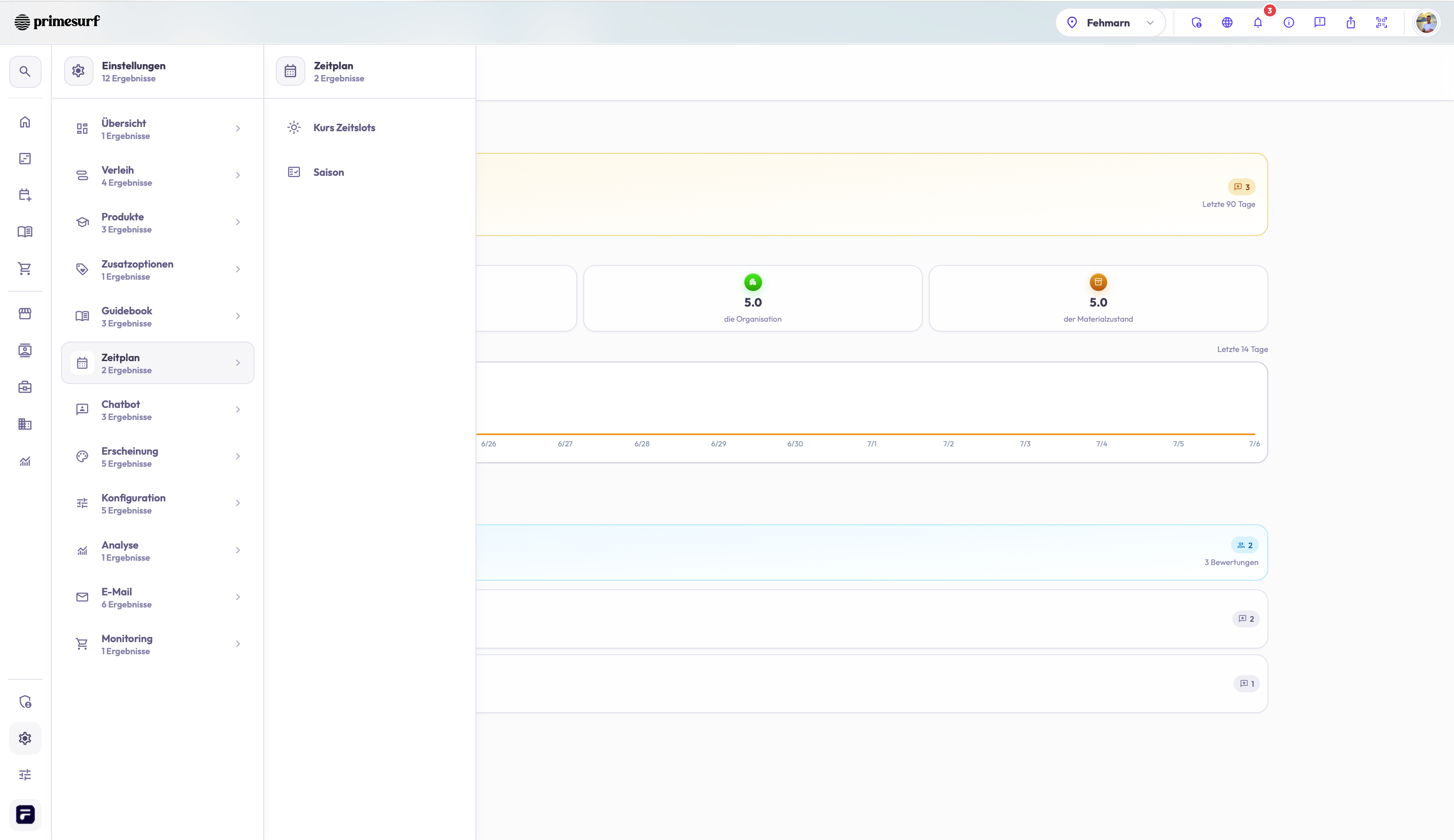Select the Zeitplan menu entry
1454x840 pixels.
pyautogui.click(x=158, y=363)
